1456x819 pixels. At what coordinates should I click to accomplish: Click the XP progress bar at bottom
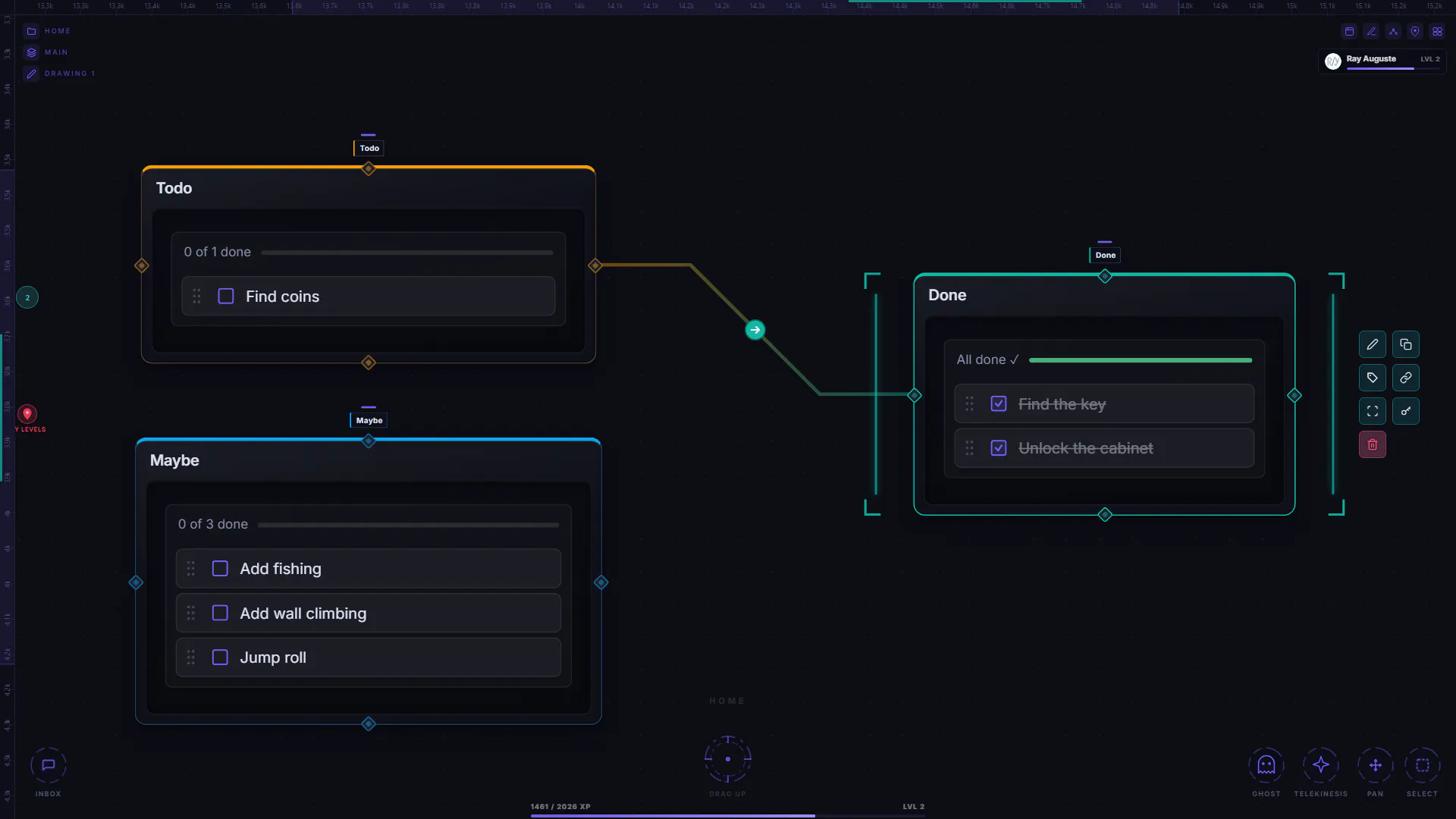pyautogui.click(x=728, y=816)
